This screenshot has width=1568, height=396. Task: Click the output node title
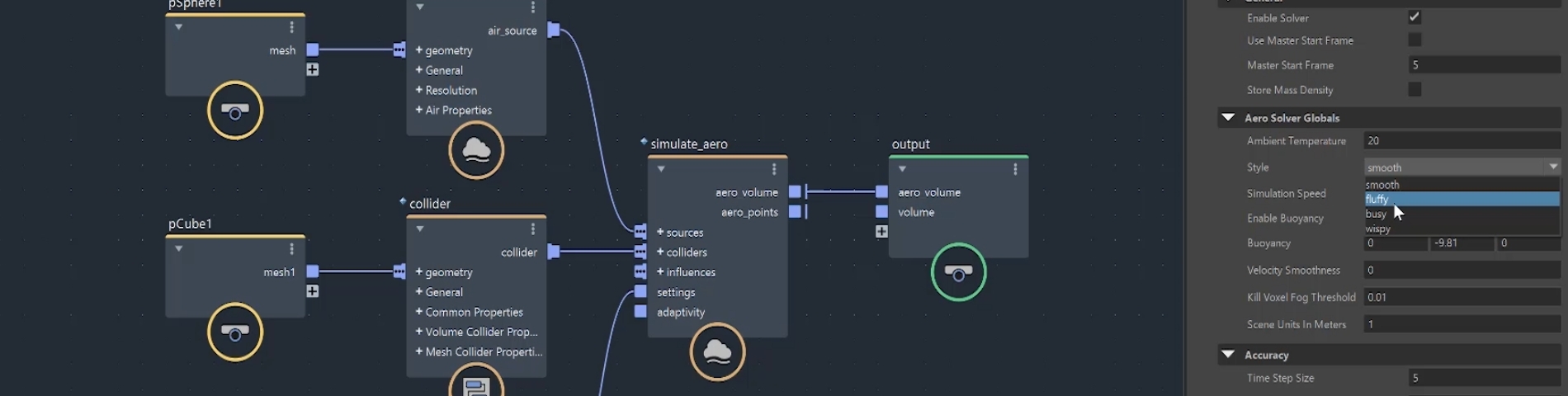[910, 144]
